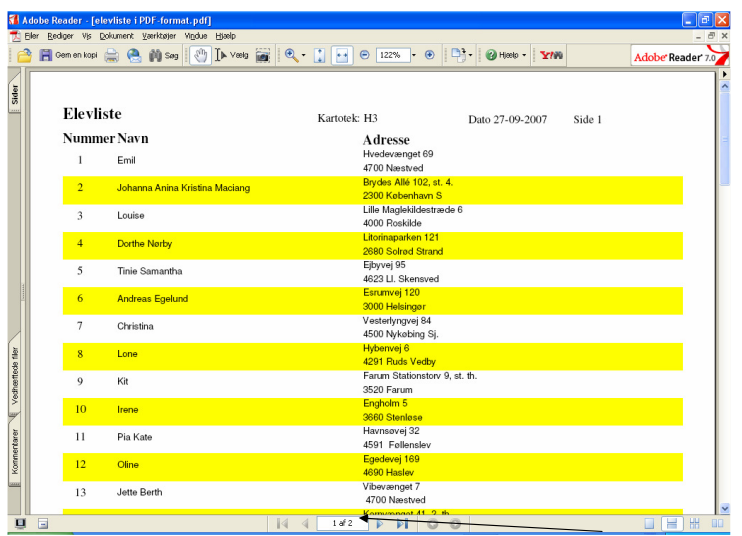Viewport: 742px width, 536px height.
Task: Go to the next page arrow
Action: 380,524
